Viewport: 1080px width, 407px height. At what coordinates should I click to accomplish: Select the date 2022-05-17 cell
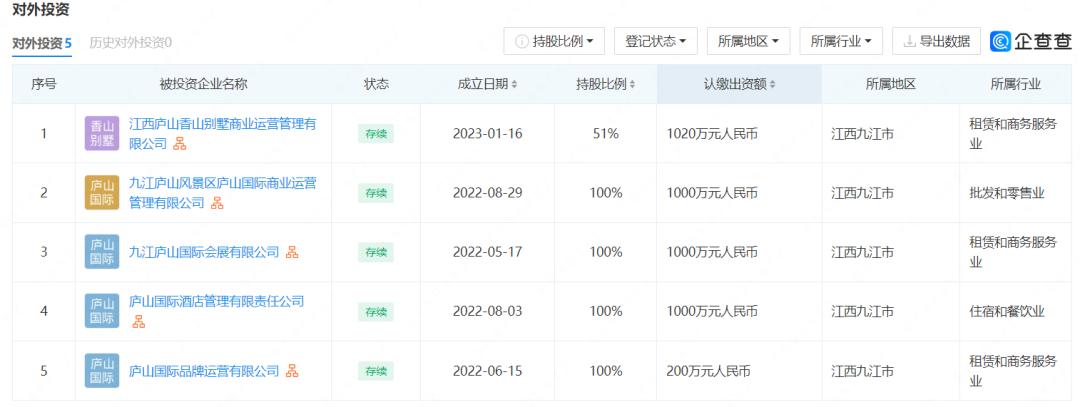(488, 252)
